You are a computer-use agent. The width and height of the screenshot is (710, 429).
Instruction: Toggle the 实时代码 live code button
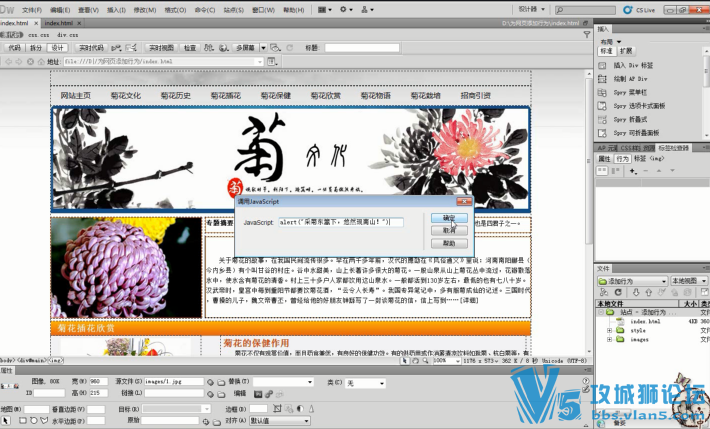pyautogui.click(x=91, y=48)
